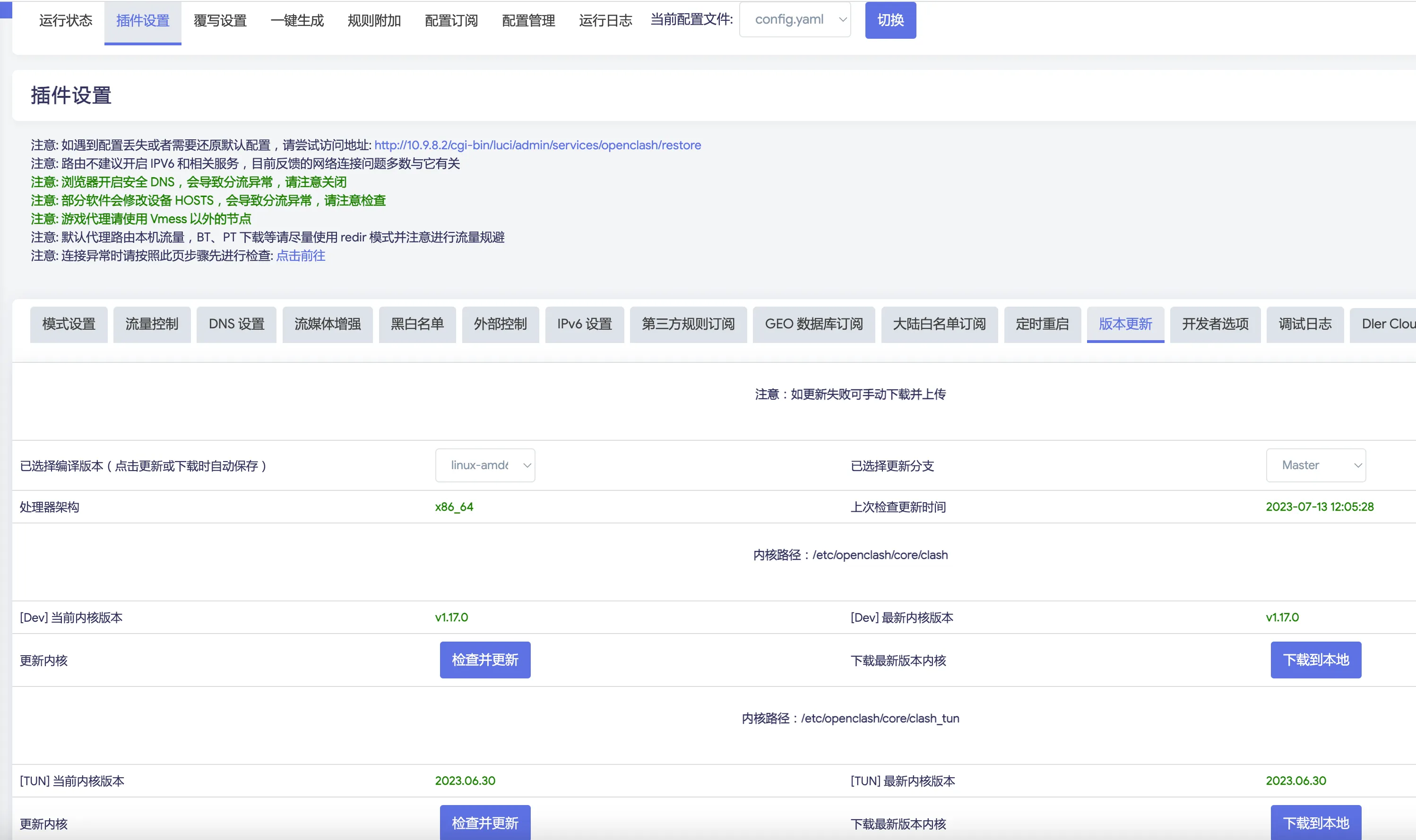Select the GEO 数据库订阅 sub-tab
This screenshot has height=840, width=1416.
813,325
